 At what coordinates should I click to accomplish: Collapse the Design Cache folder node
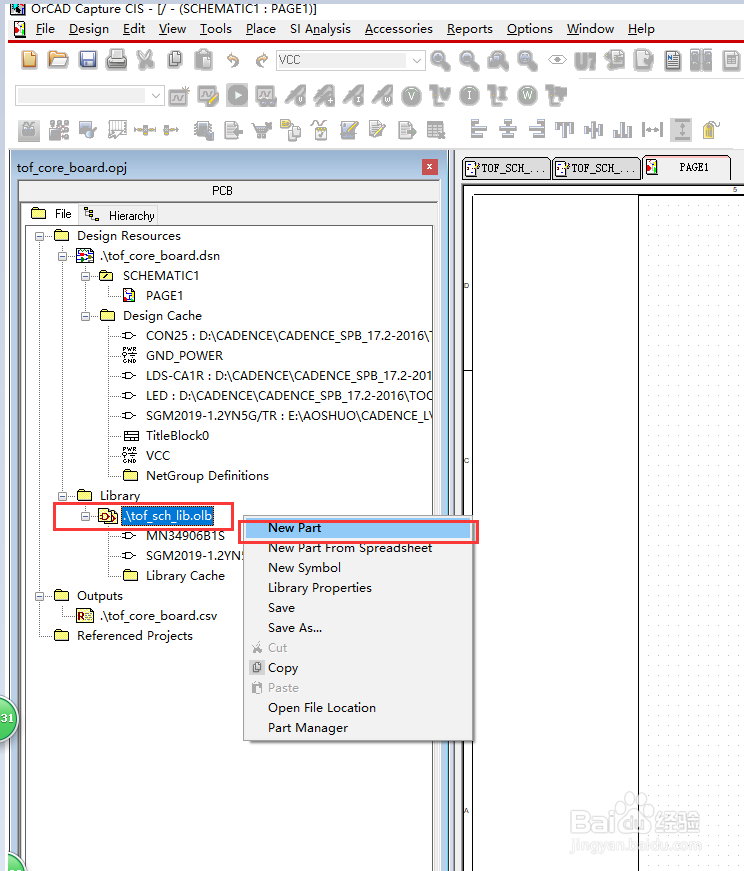(x=85, y=317)
